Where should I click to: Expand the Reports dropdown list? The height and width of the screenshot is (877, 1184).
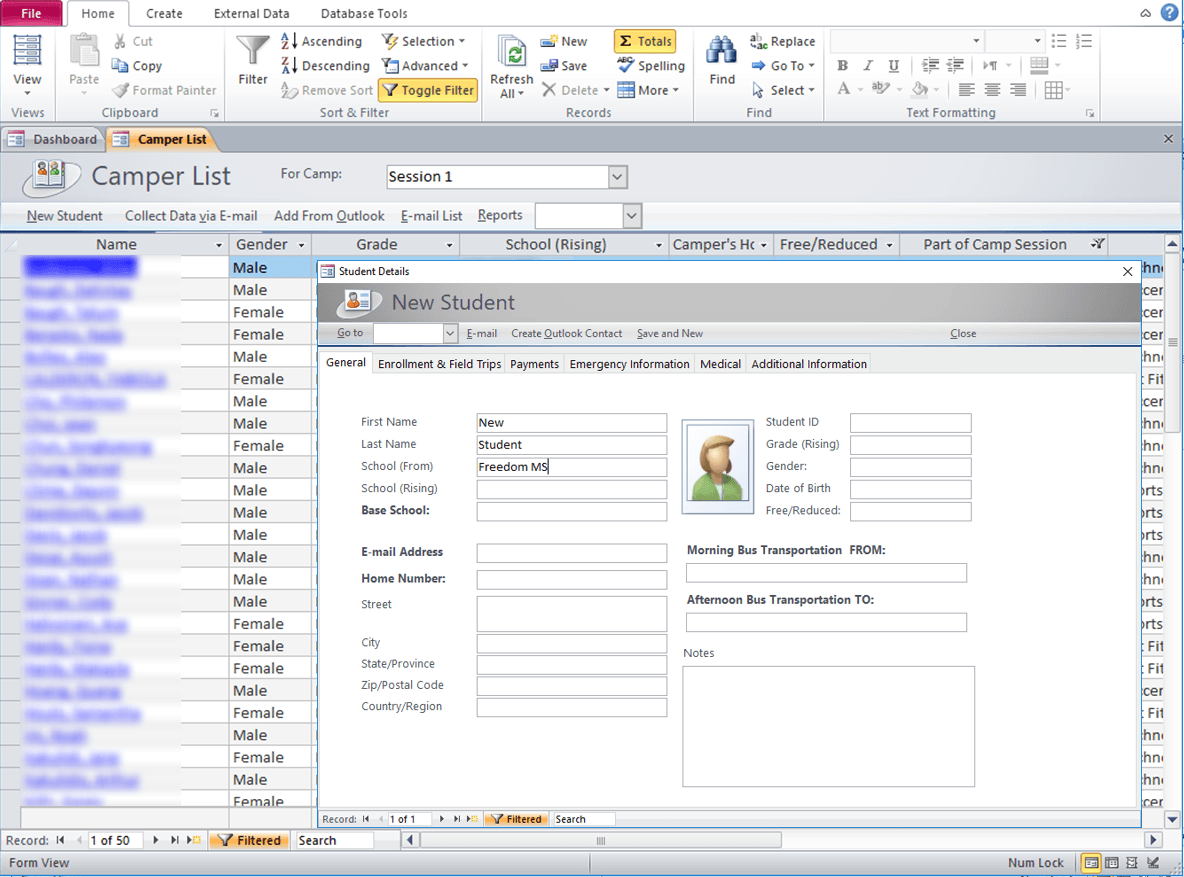pyautogui.click(x=631, y=216)
